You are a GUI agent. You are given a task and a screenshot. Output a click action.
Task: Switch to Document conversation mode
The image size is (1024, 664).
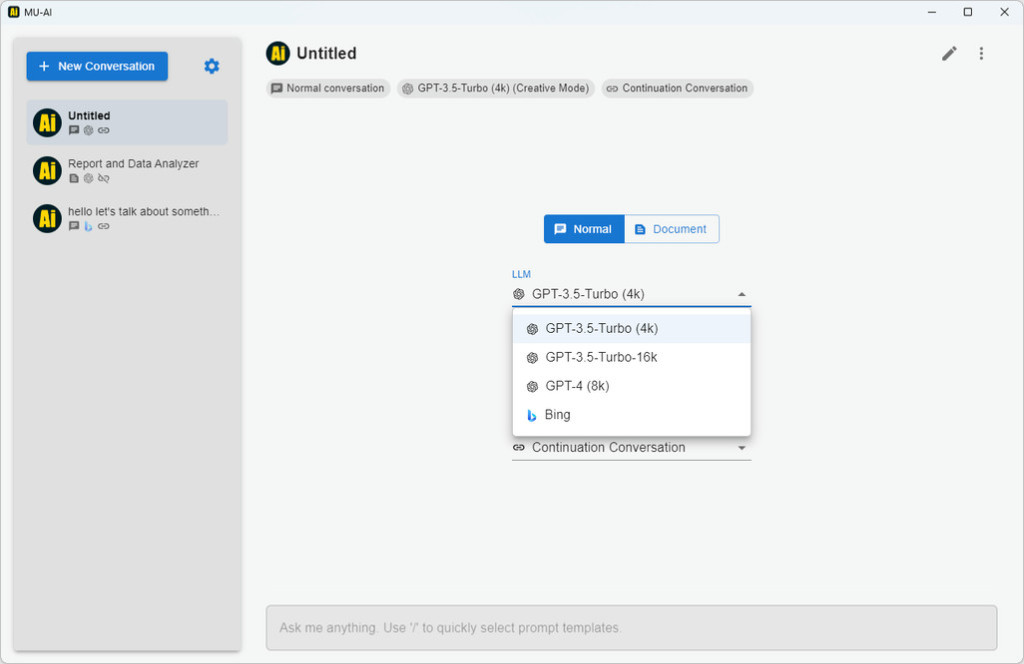(x=671, y=229)
